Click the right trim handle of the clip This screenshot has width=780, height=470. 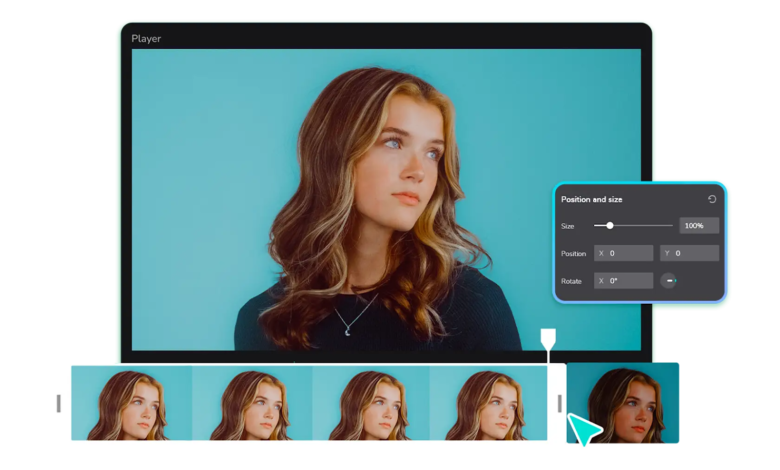point(560,403)
